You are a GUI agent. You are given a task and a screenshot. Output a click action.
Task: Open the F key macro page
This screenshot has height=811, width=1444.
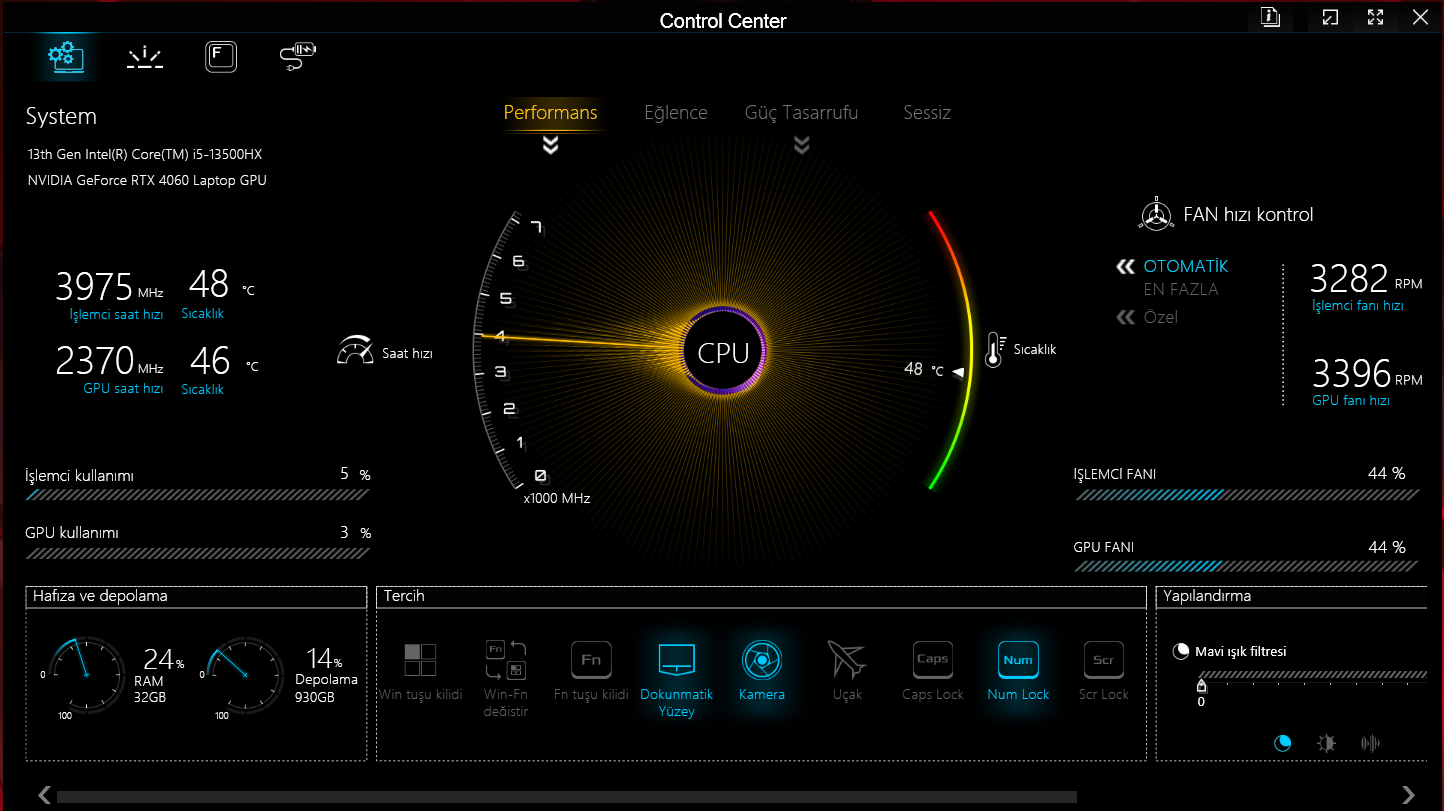(x=221, y=56)
